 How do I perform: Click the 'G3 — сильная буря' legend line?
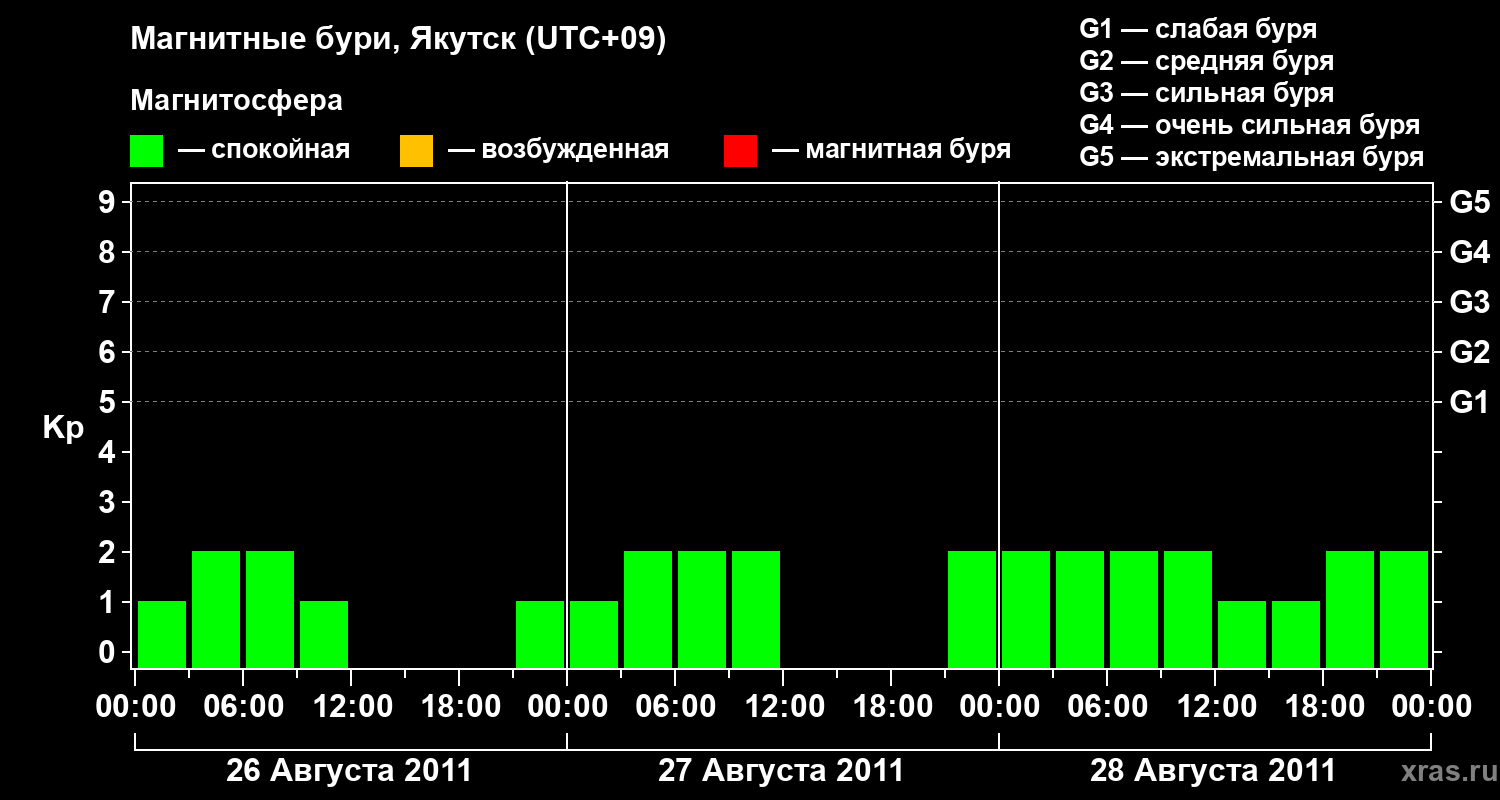tap(1207, 93)
